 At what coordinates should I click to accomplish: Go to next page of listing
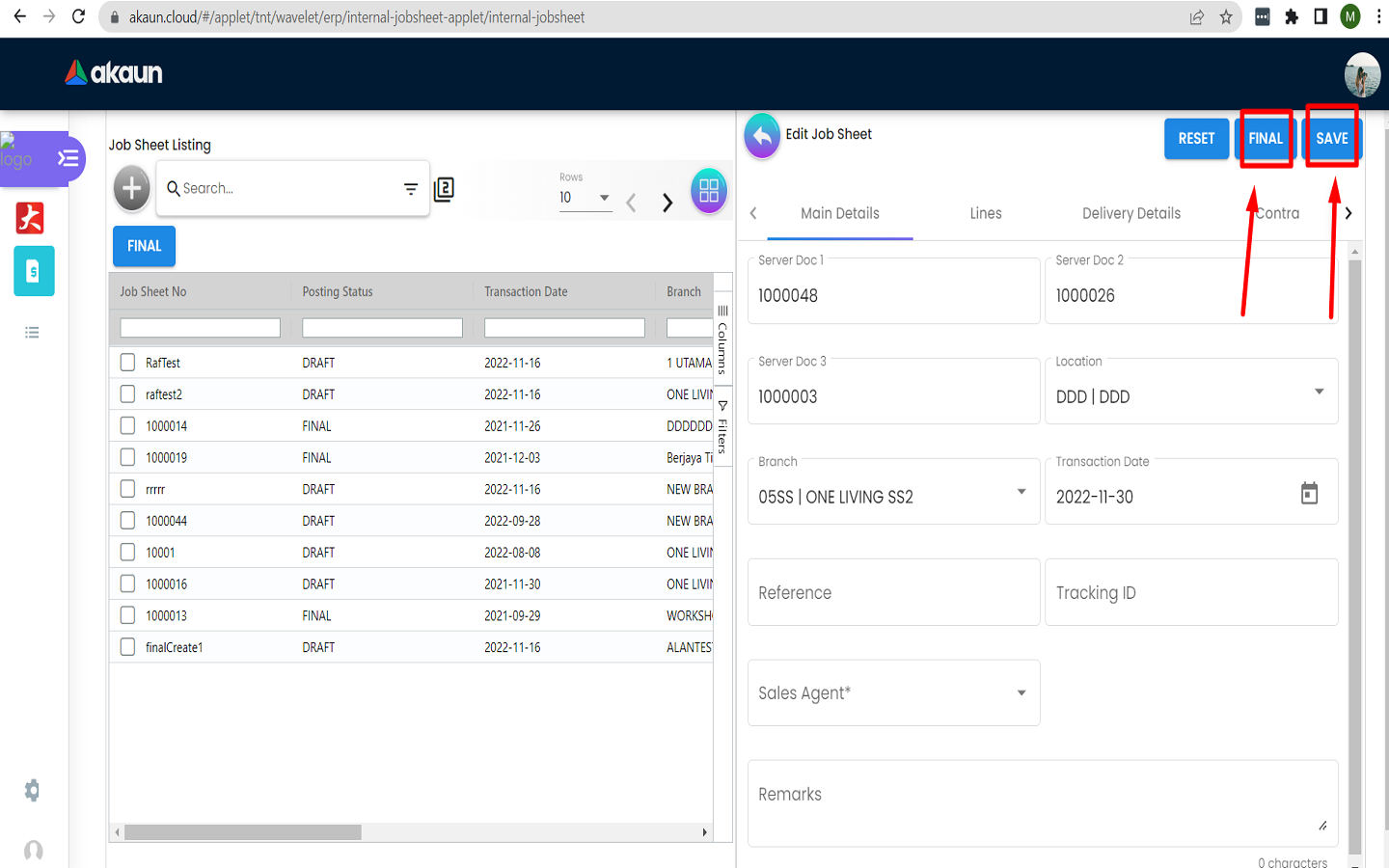pos(667,203)
